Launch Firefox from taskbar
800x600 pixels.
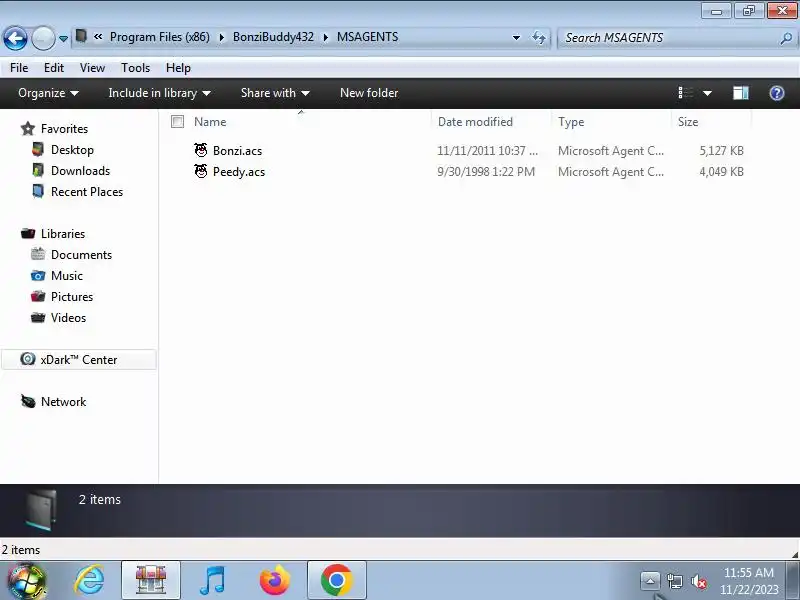(274, 580)
